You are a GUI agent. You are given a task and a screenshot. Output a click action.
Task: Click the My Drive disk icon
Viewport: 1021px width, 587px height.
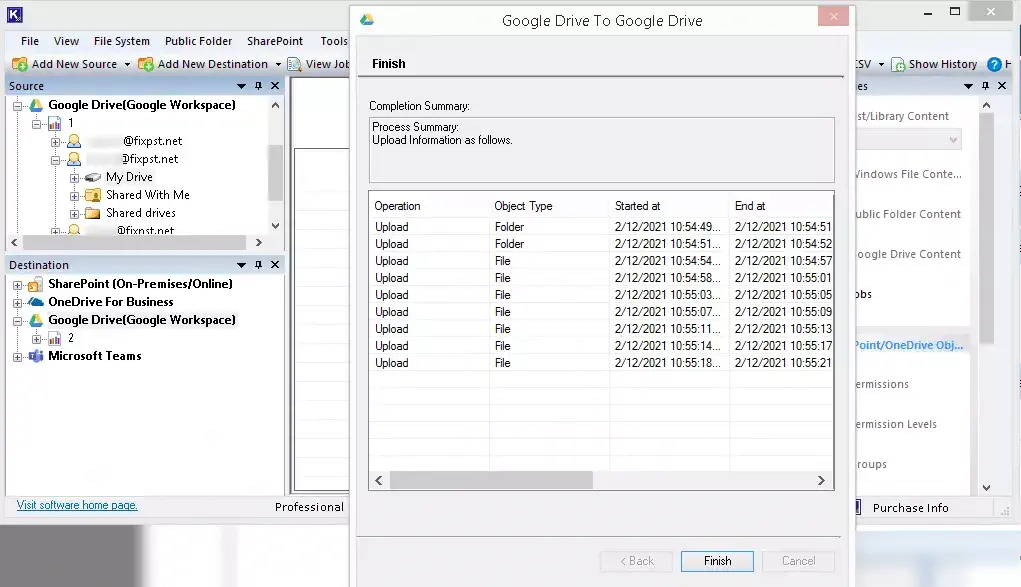(x=93, y=177)
